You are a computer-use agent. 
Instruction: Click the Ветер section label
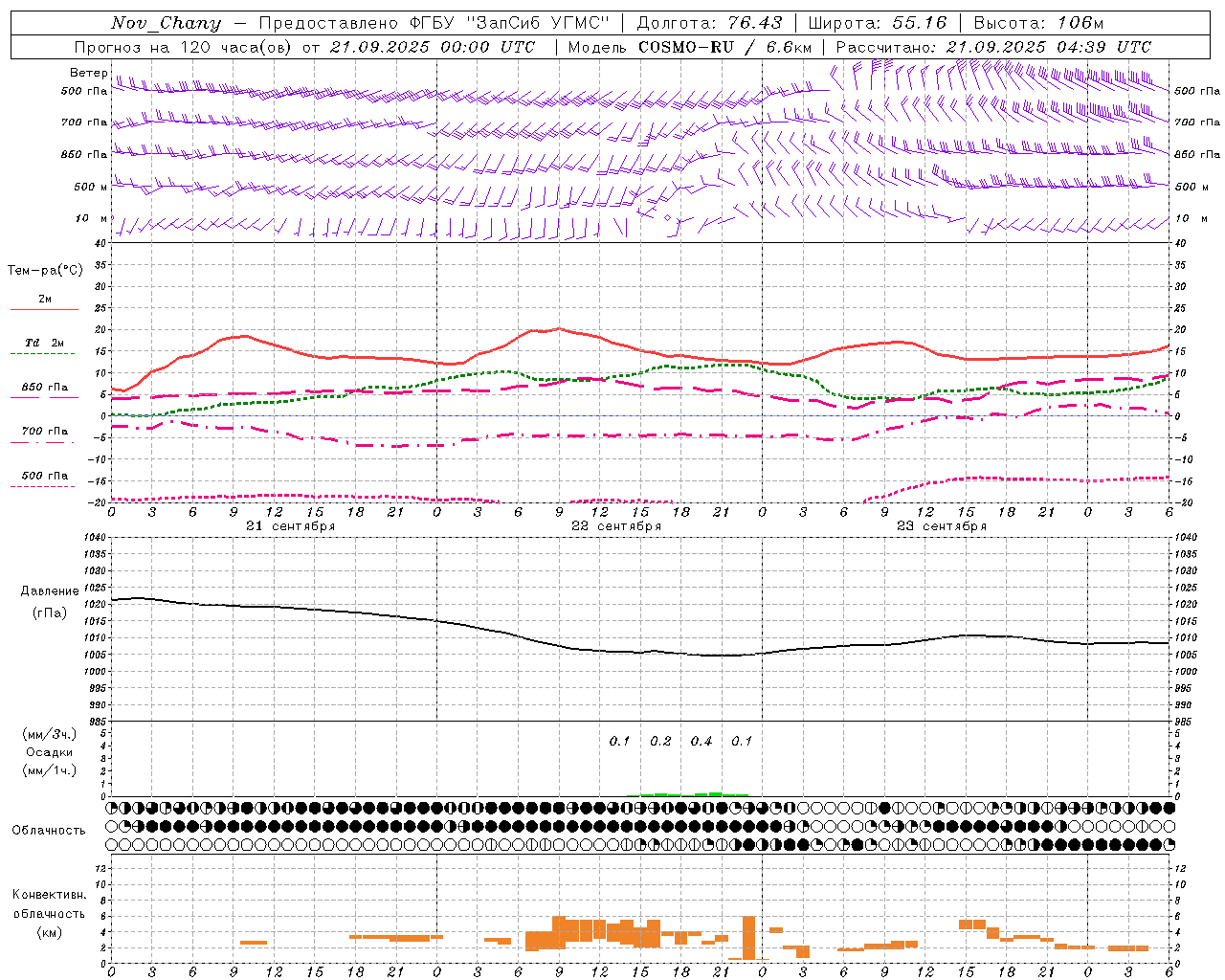click(88, 73)
